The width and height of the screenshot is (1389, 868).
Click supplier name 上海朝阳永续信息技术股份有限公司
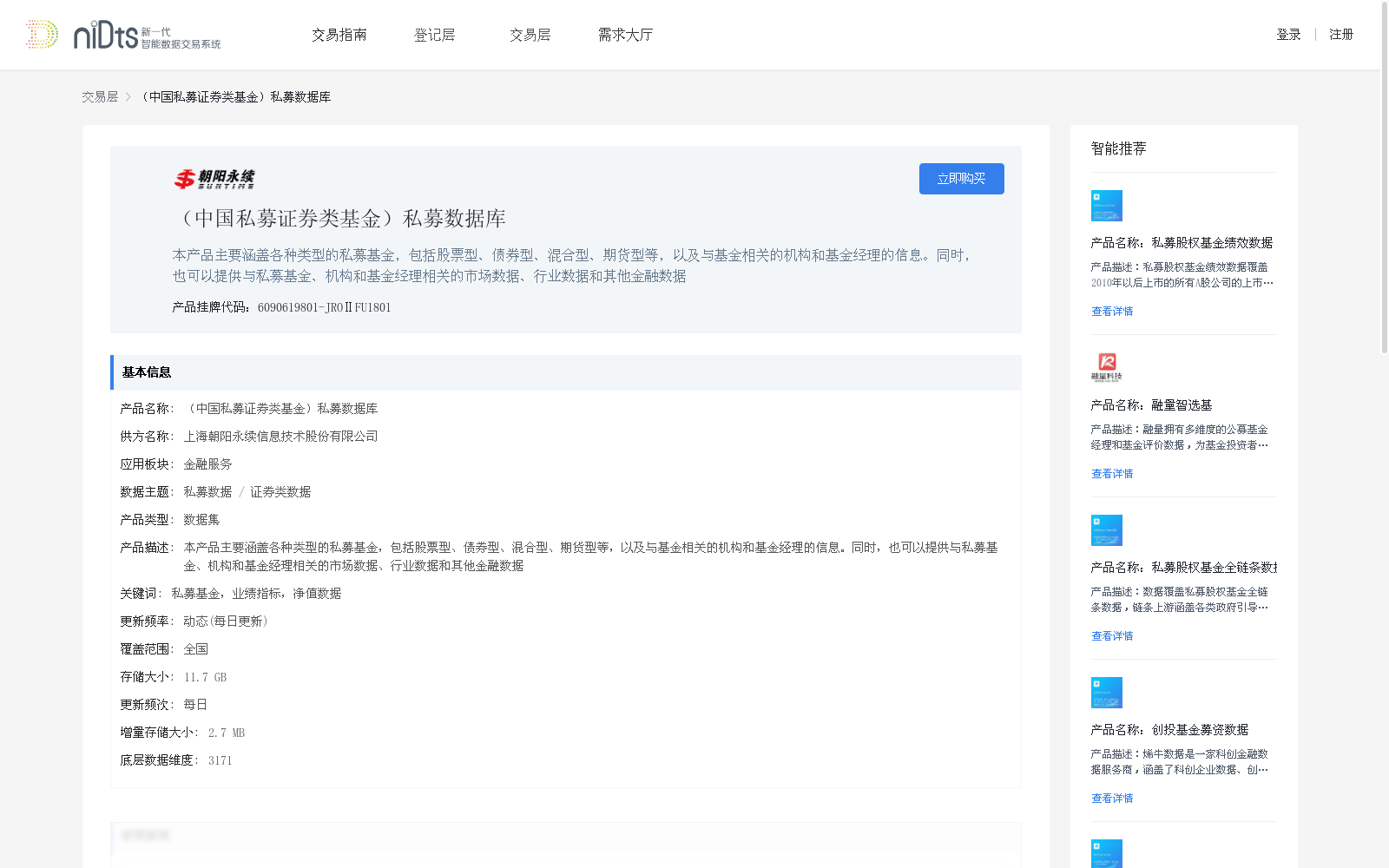click(x=280, y=437)
